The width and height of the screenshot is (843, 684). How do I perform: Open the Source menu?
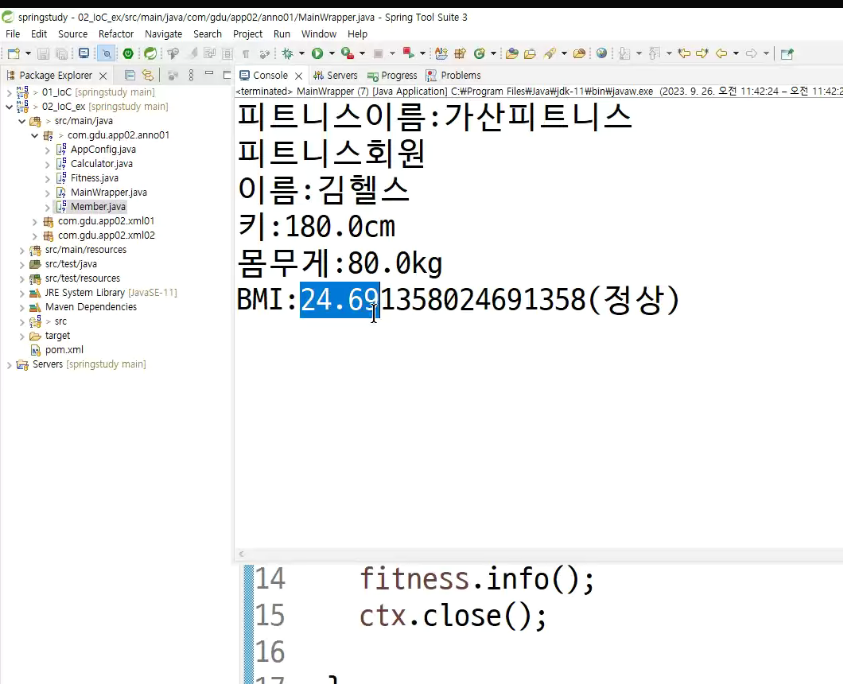click(73, 34)
